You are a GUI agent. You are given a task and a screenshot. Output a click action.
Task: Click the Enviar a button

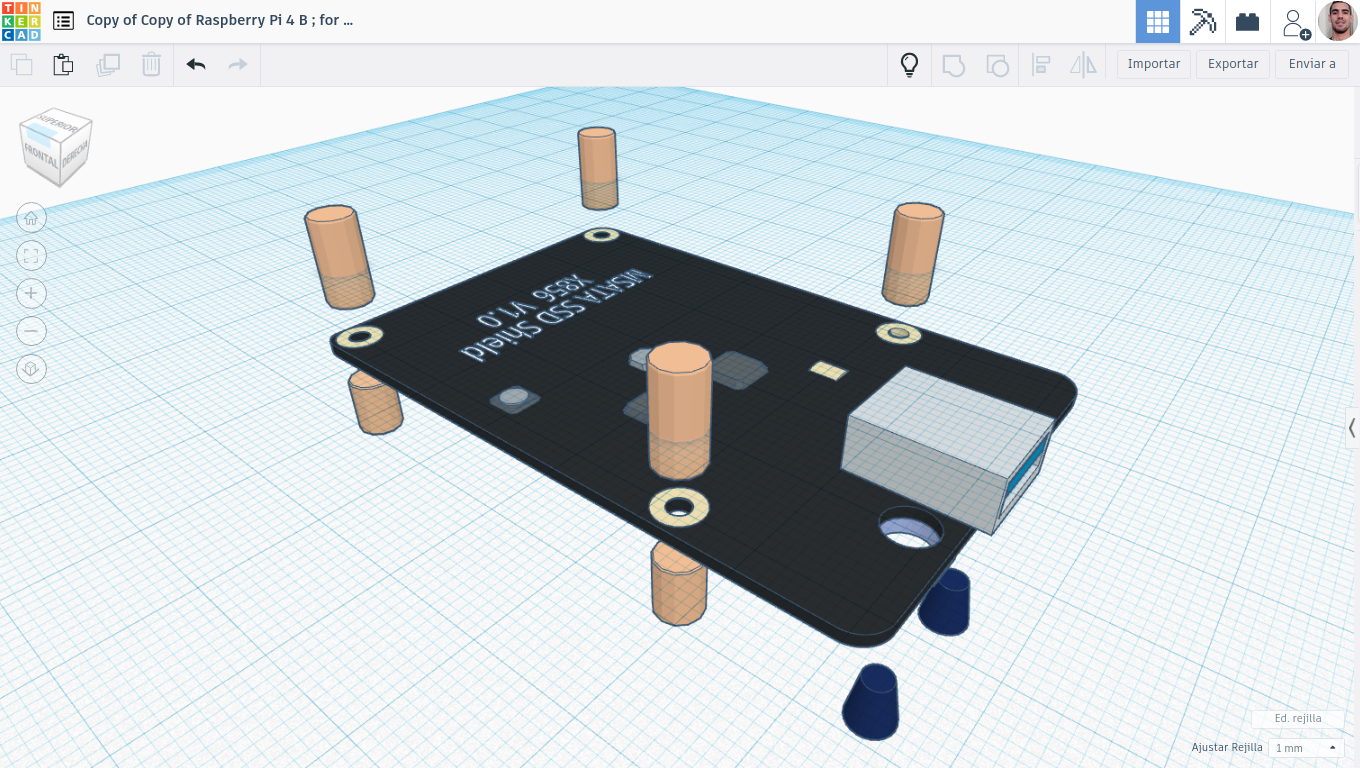(1312, 64)
